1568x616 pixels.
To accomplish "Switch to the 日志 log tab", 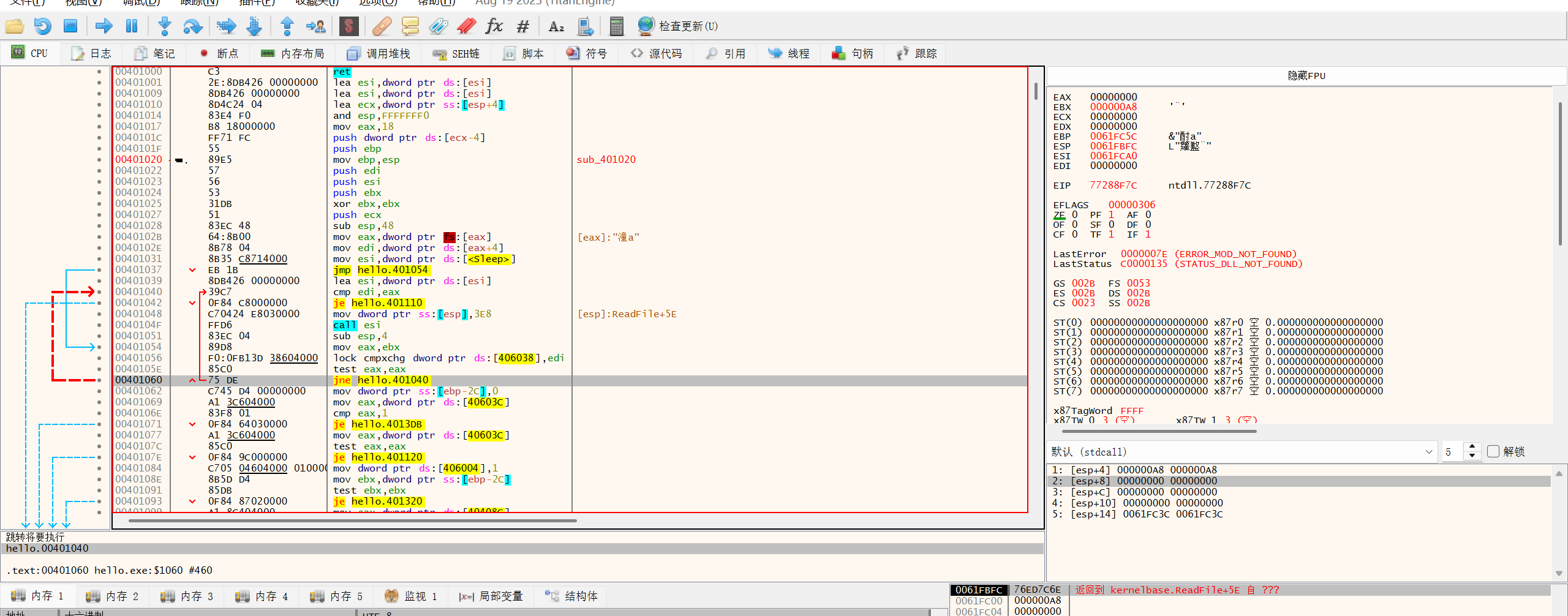I will coord(92,54).
